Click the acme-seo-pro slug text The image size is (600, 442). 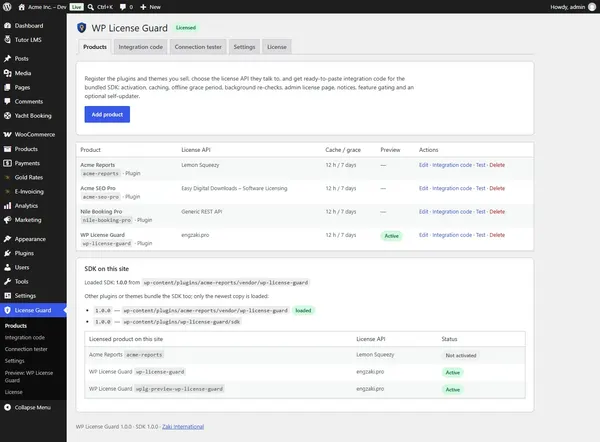coord(101,197)
